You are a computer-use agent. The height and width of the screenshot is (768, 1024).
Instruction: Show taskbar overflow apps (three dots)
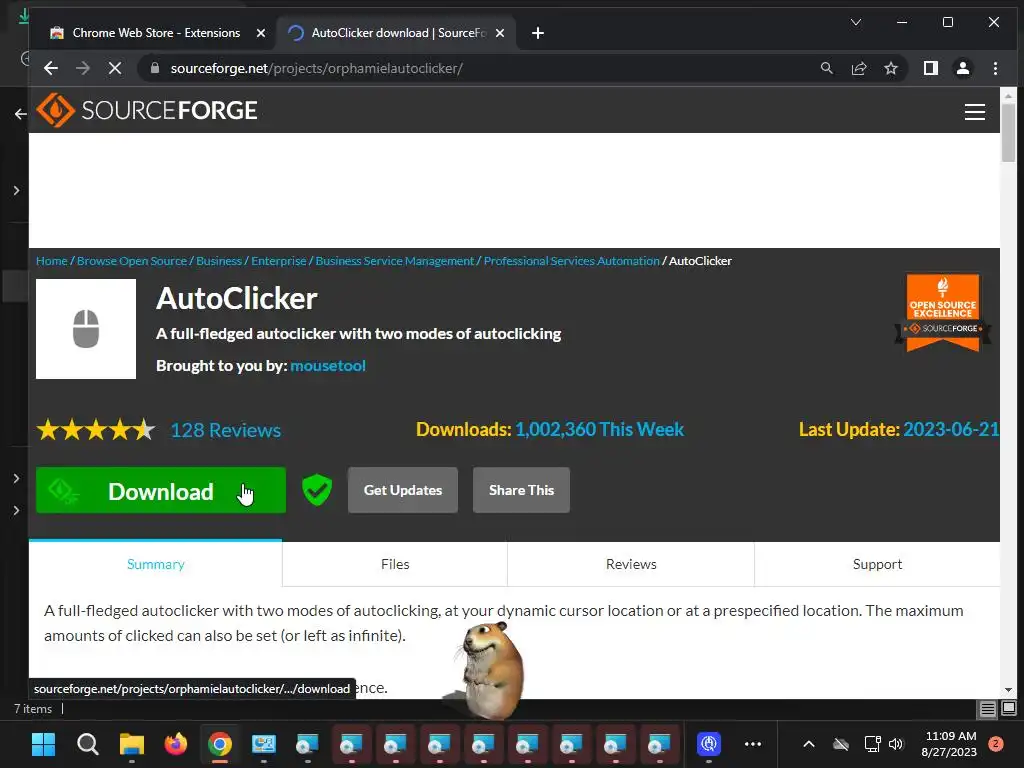[752, 744]
